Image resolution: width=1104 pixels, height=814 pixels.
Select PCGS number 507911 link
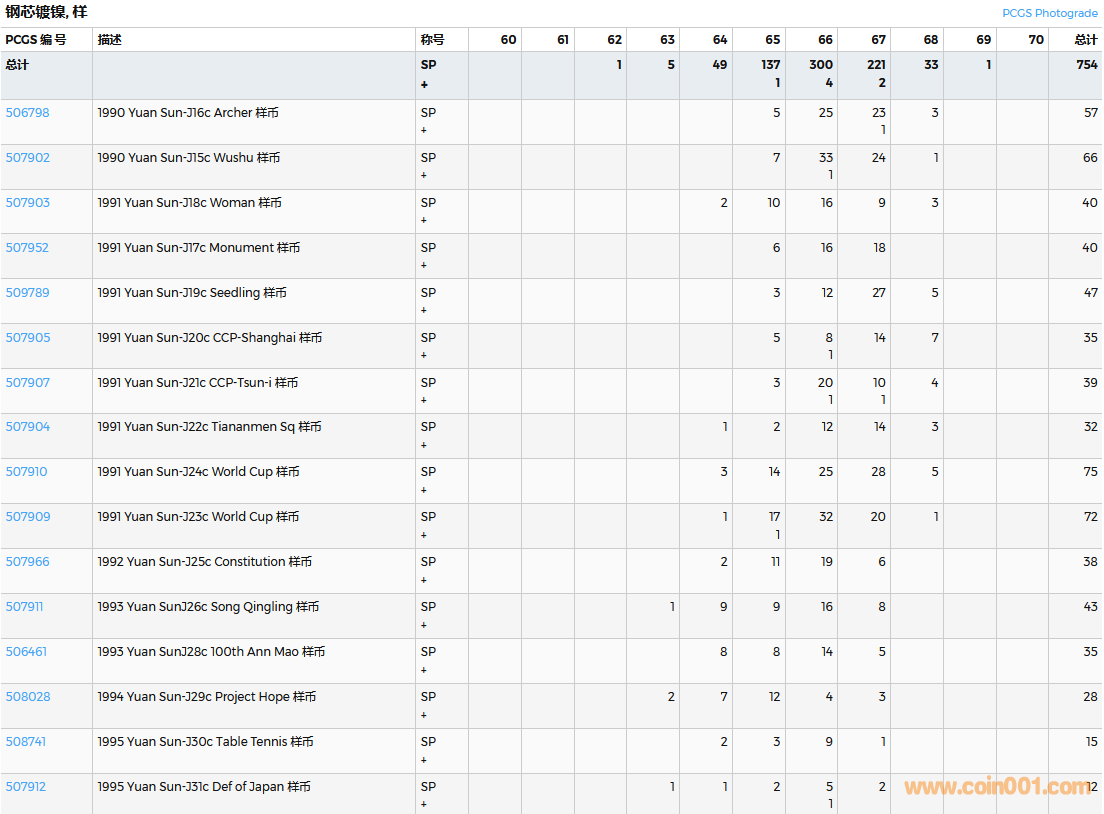pyautogui.click(x=24, y=607)
